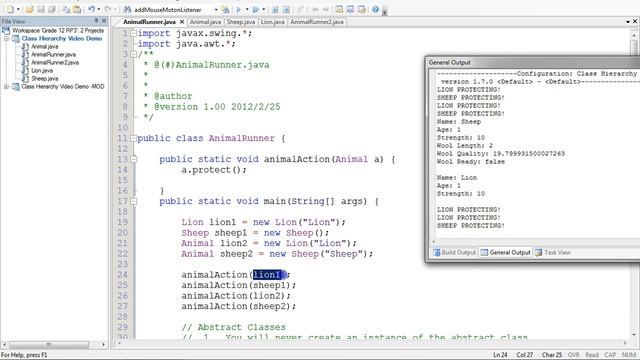Open the Undo history dropdown arrow
640x360 pixels.
(99, 9)
